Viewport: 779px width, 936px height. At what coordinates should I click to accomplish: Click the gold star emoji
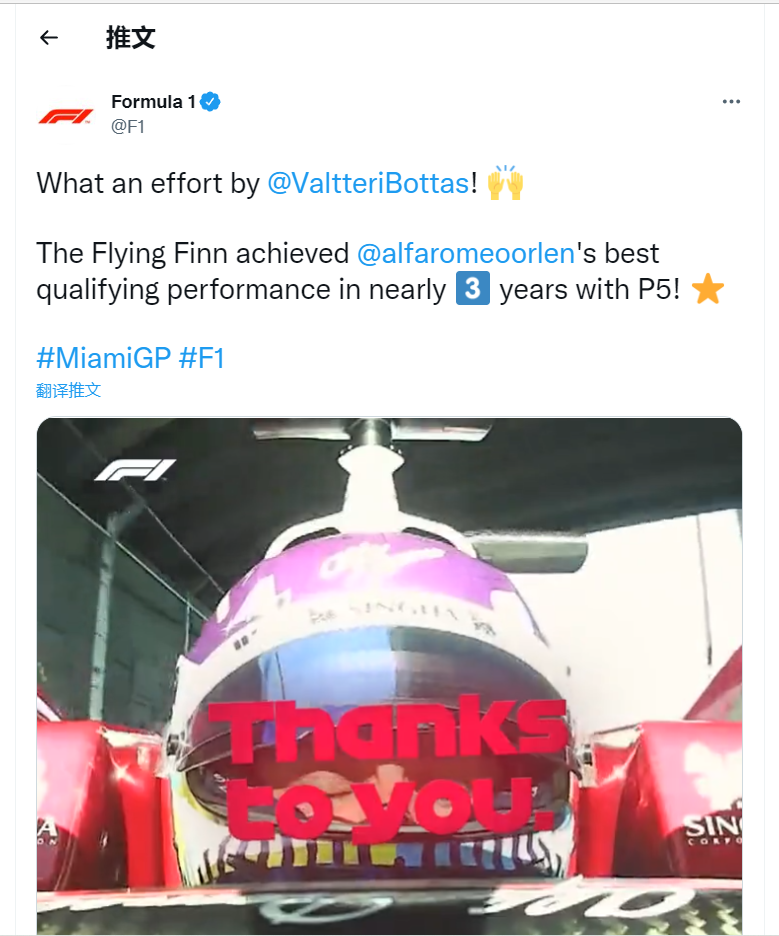coord(707,290)
